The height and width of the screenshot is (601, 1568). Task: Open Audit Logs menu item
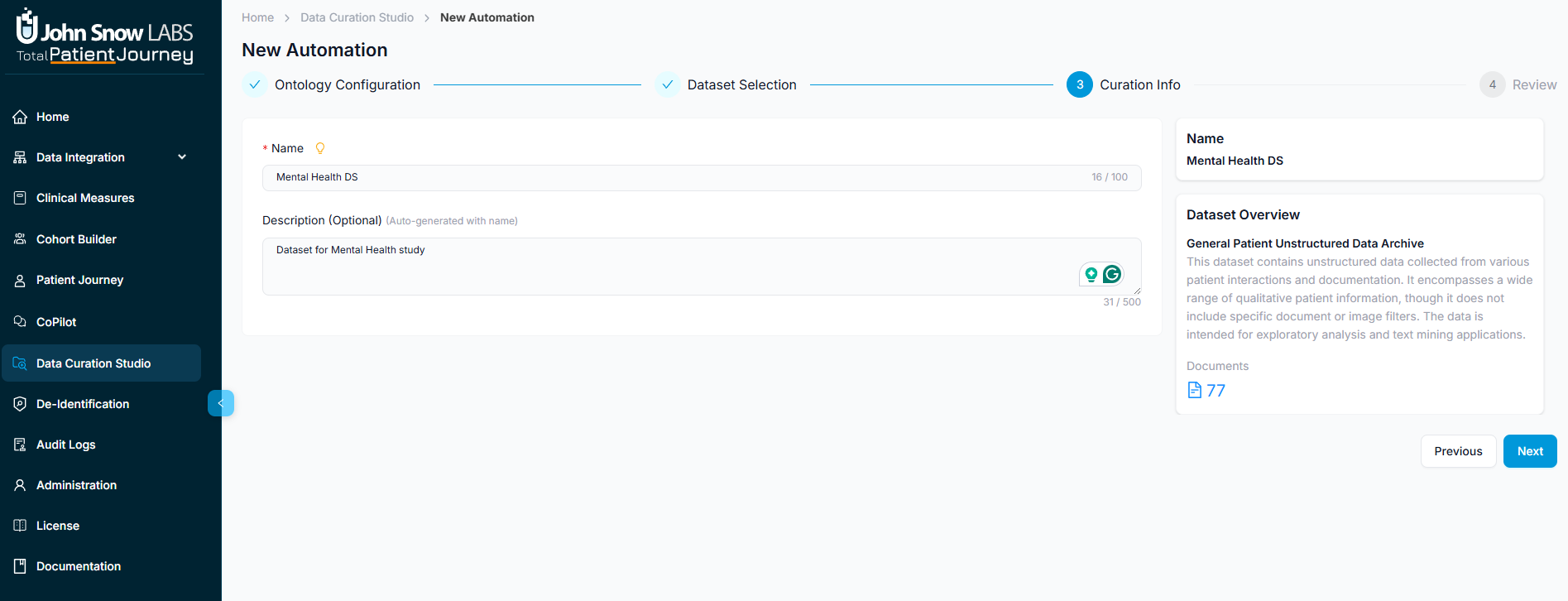tap(101, 445)
